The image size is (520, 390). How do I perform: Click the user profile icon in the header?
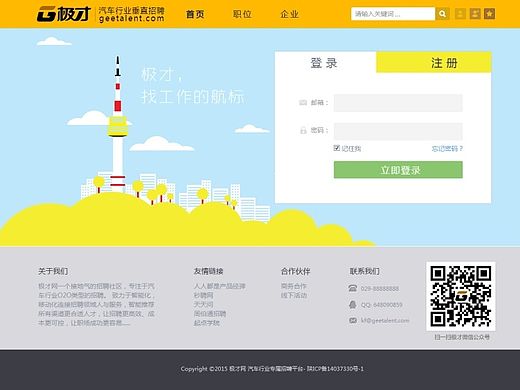(475, 14)
